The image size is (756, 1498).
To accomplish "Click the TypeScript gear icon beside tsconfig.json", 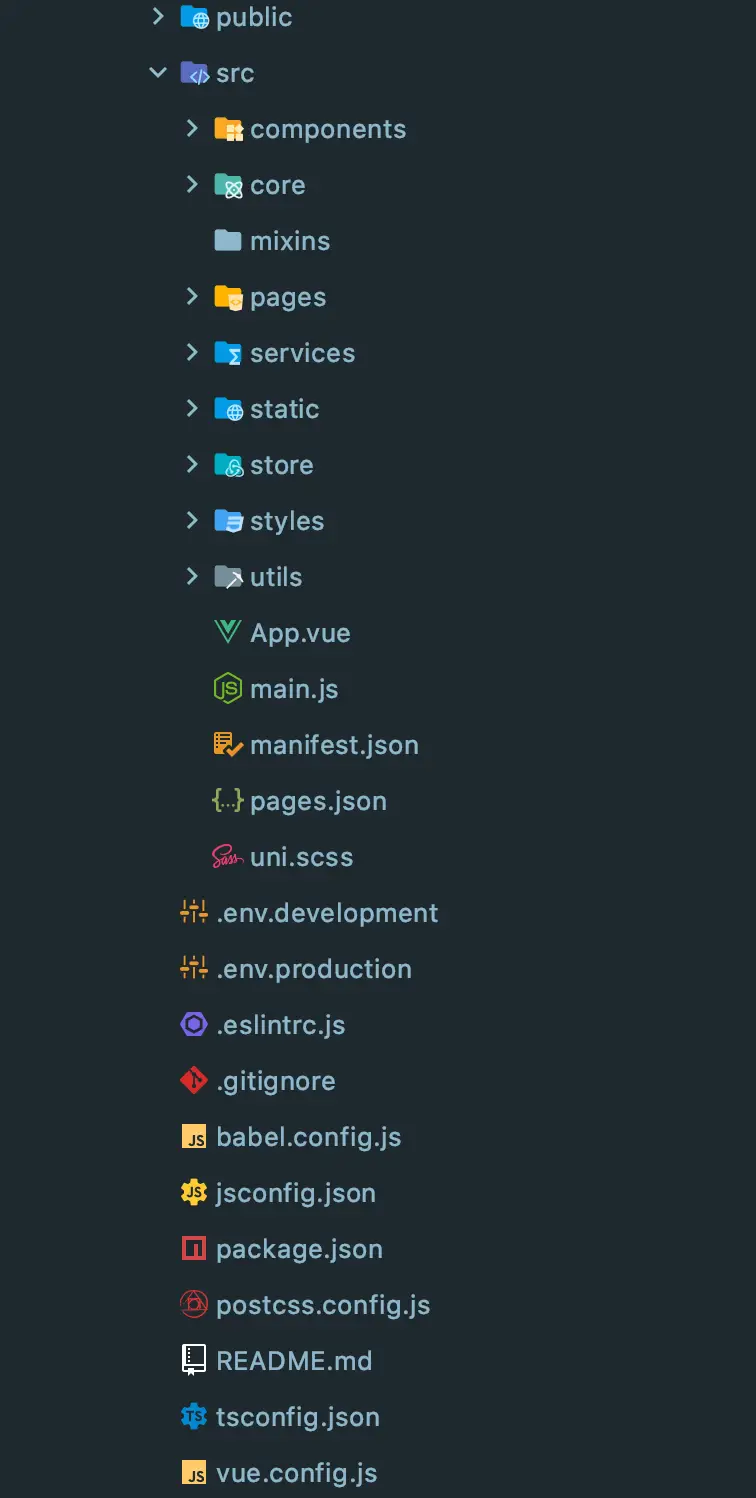I will (x=194, y=1417).
